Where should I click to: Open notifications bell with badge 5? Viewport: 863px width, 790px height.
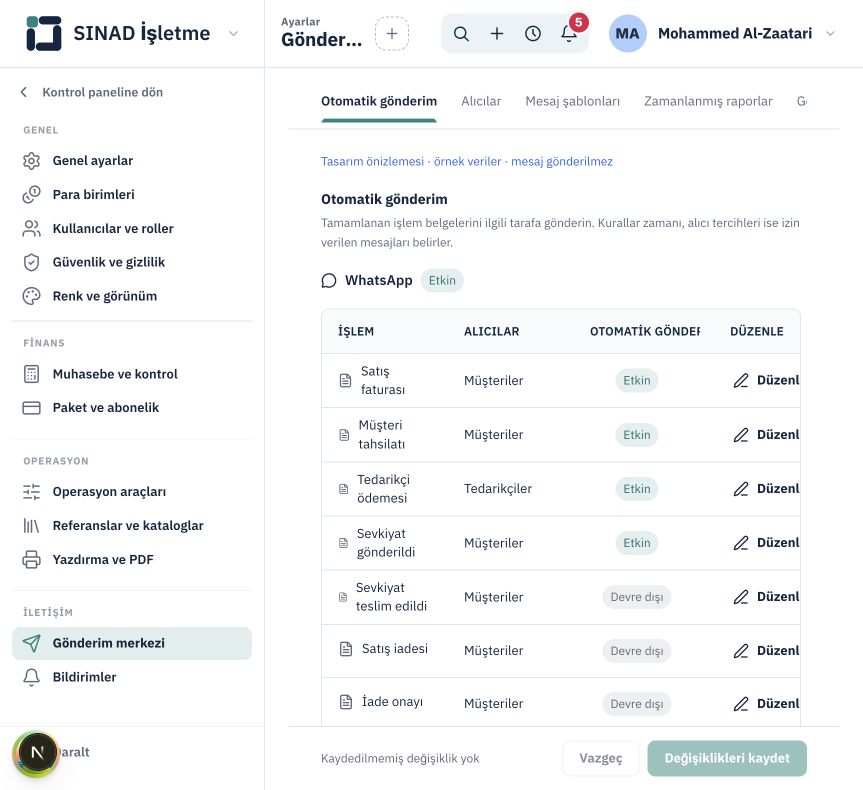pyautogui.click(x=569, y=34)
